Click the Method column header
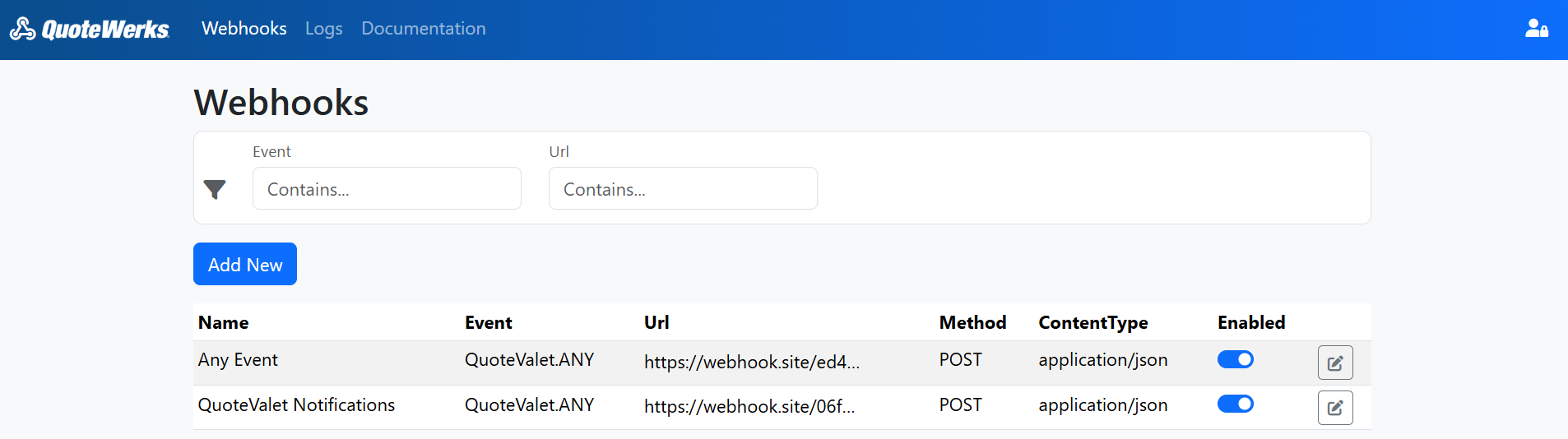This screenshot has height=439, width=1568. (972, 322)
